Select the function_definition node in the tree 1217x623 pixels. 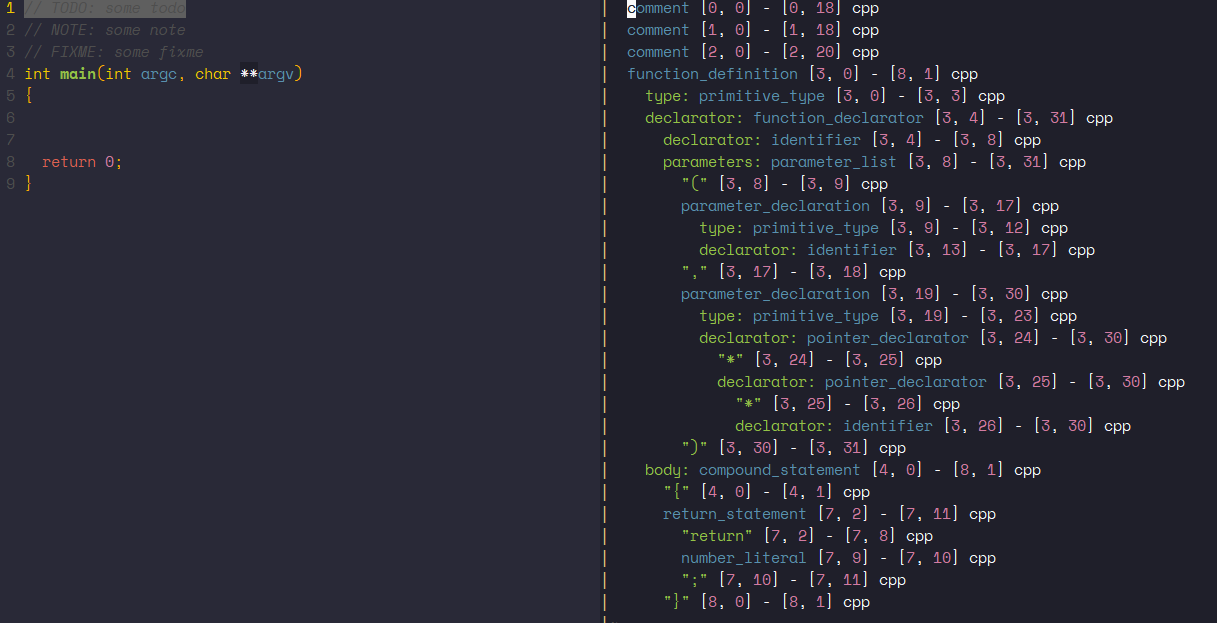tap(712, 73)
